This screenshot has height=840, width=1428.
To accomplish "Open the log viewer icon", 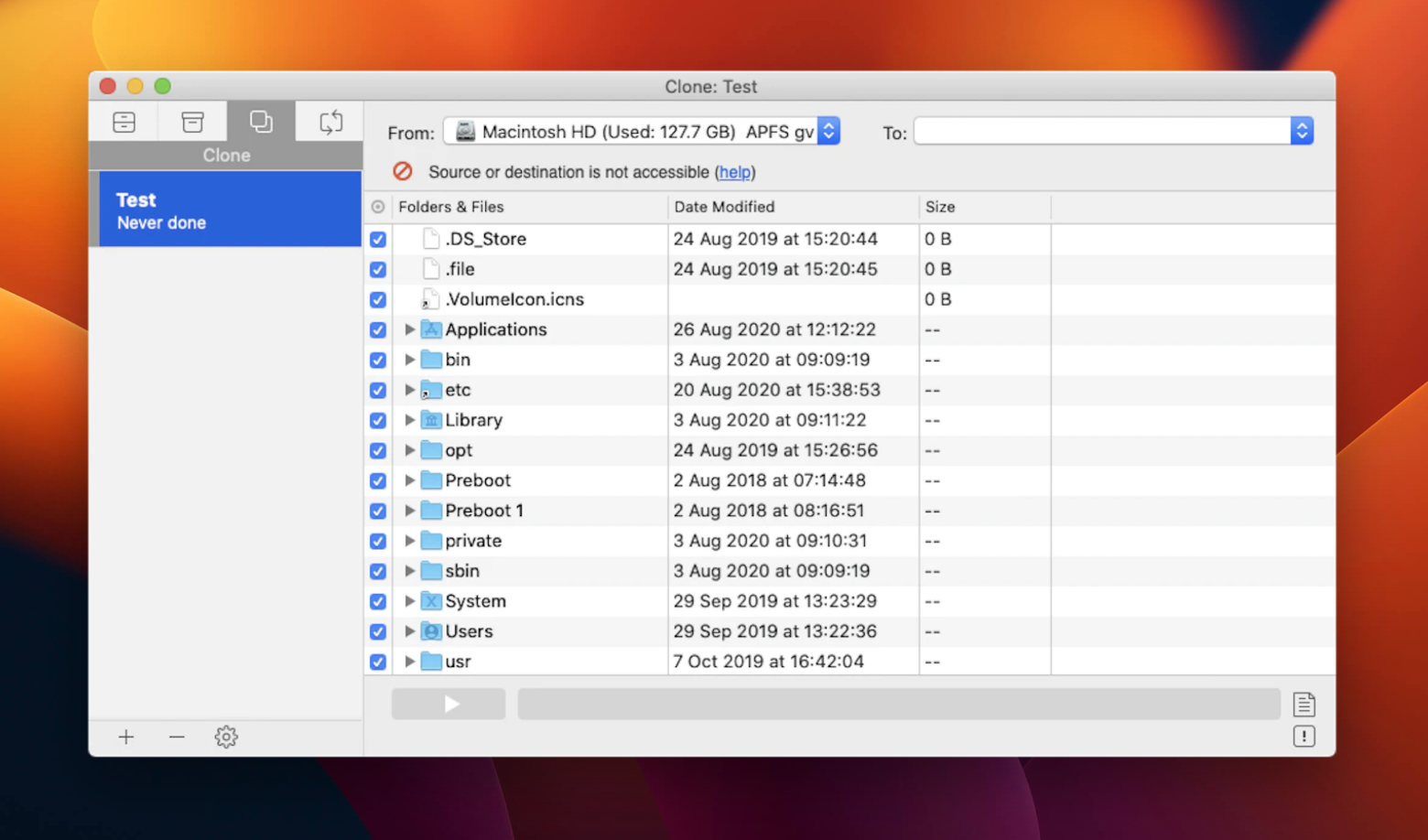I will [1304, 704].
